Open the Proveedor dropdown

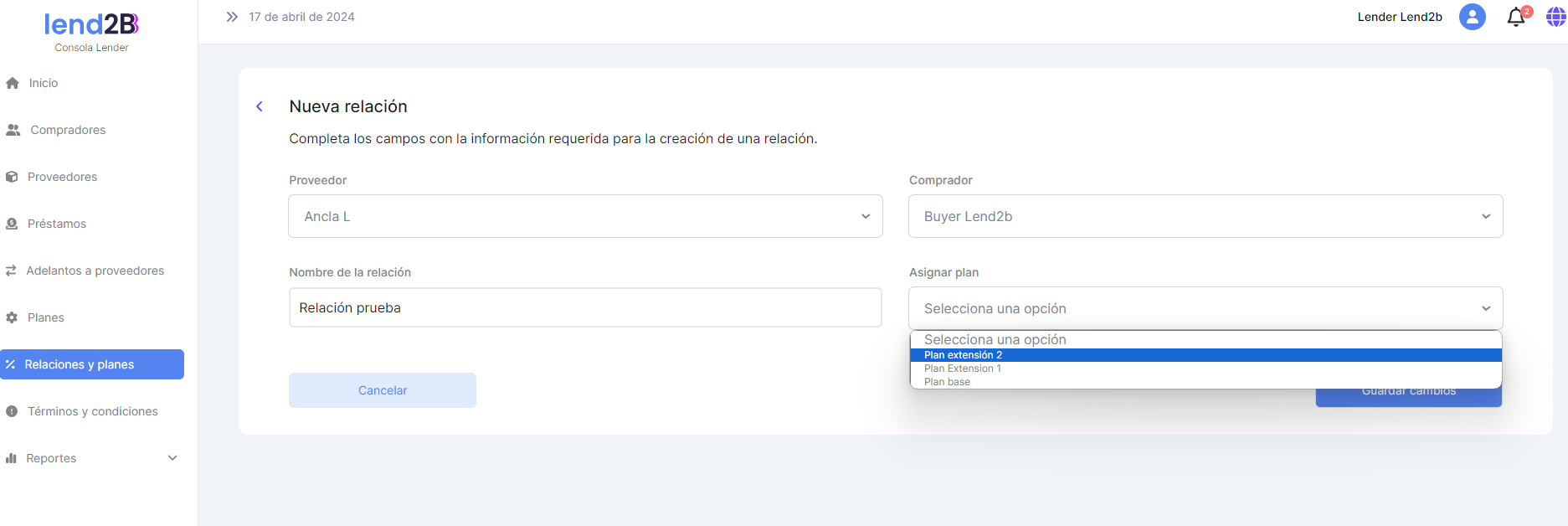(x=585, y=216)
